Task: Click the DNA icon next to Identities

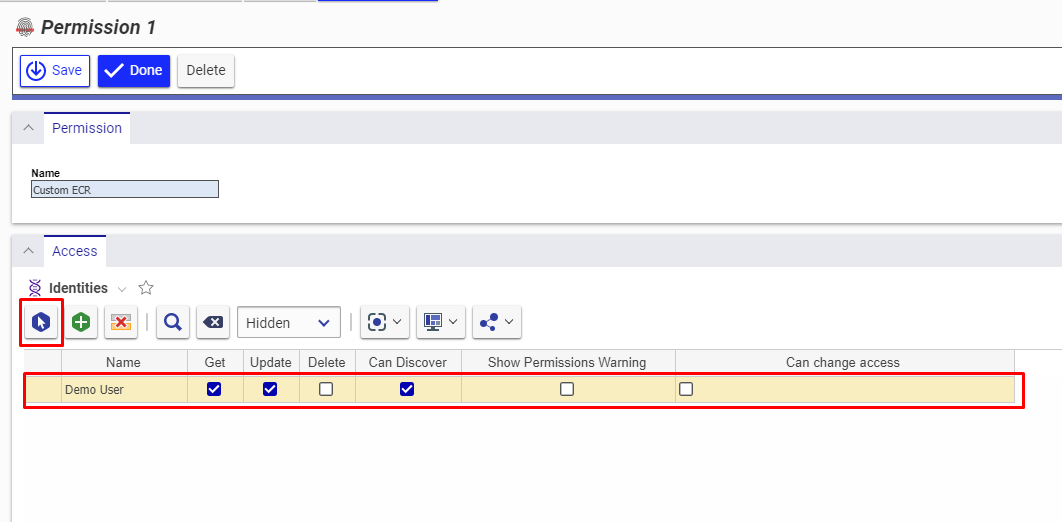Action: tap(35, 288)
